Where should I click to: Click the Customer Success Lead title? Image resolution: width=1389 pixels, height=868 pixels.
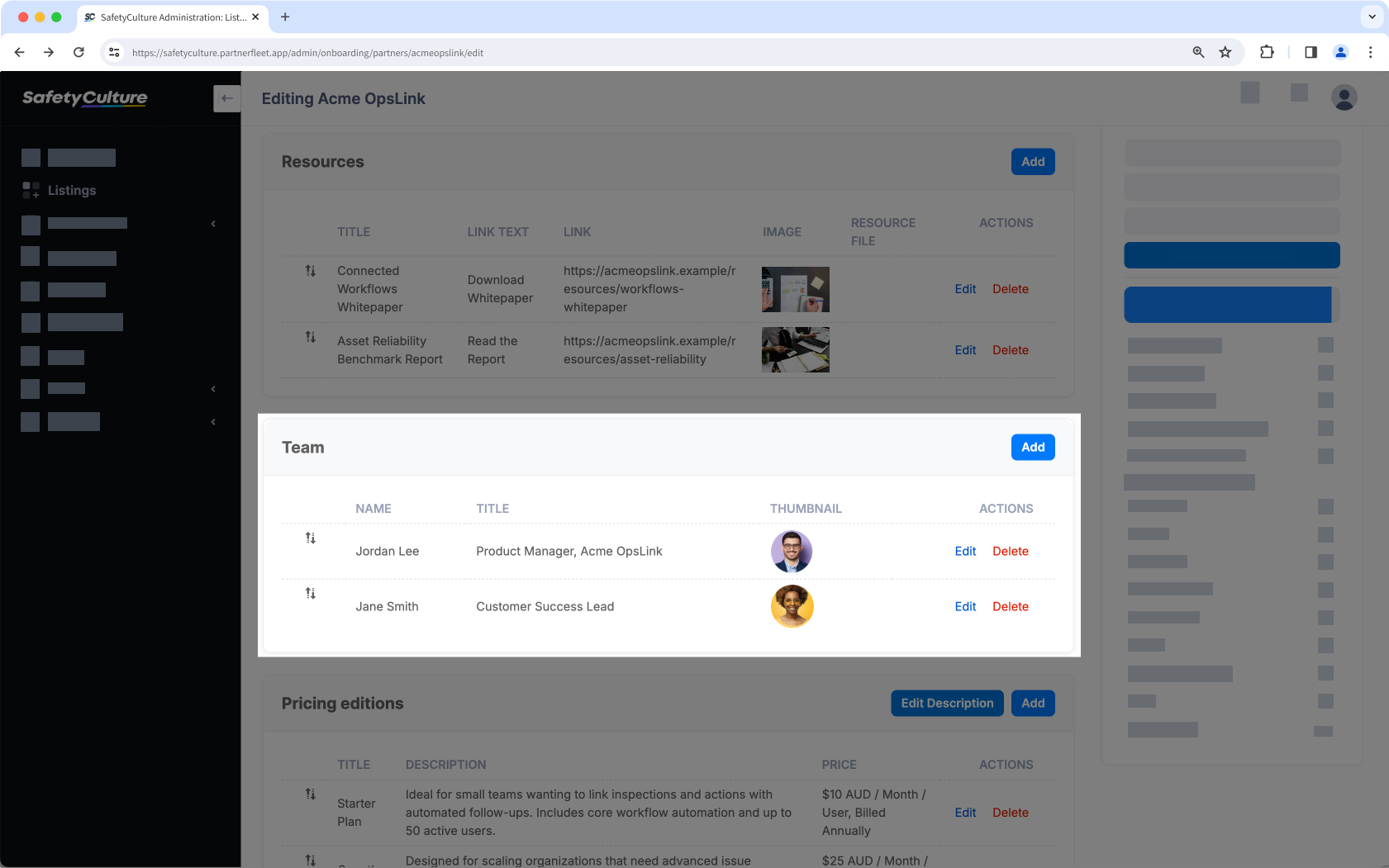point(545,606)
